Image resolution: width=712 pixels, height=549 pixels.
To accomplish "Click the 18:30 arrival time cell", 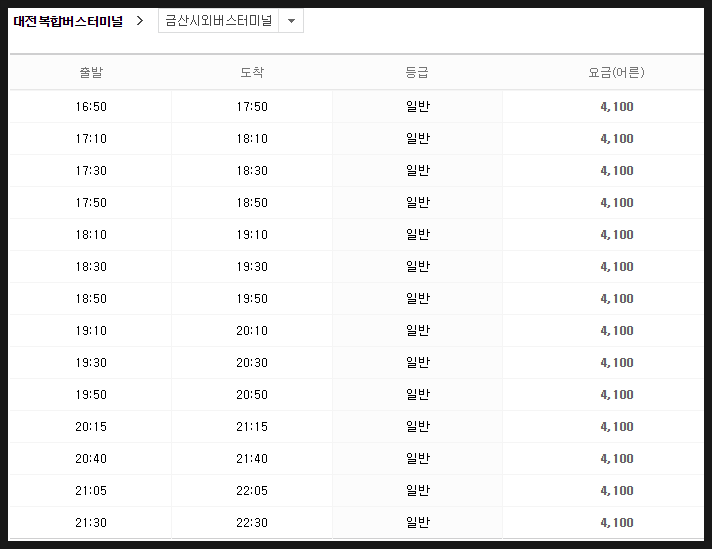I will [x=252, y=171].
